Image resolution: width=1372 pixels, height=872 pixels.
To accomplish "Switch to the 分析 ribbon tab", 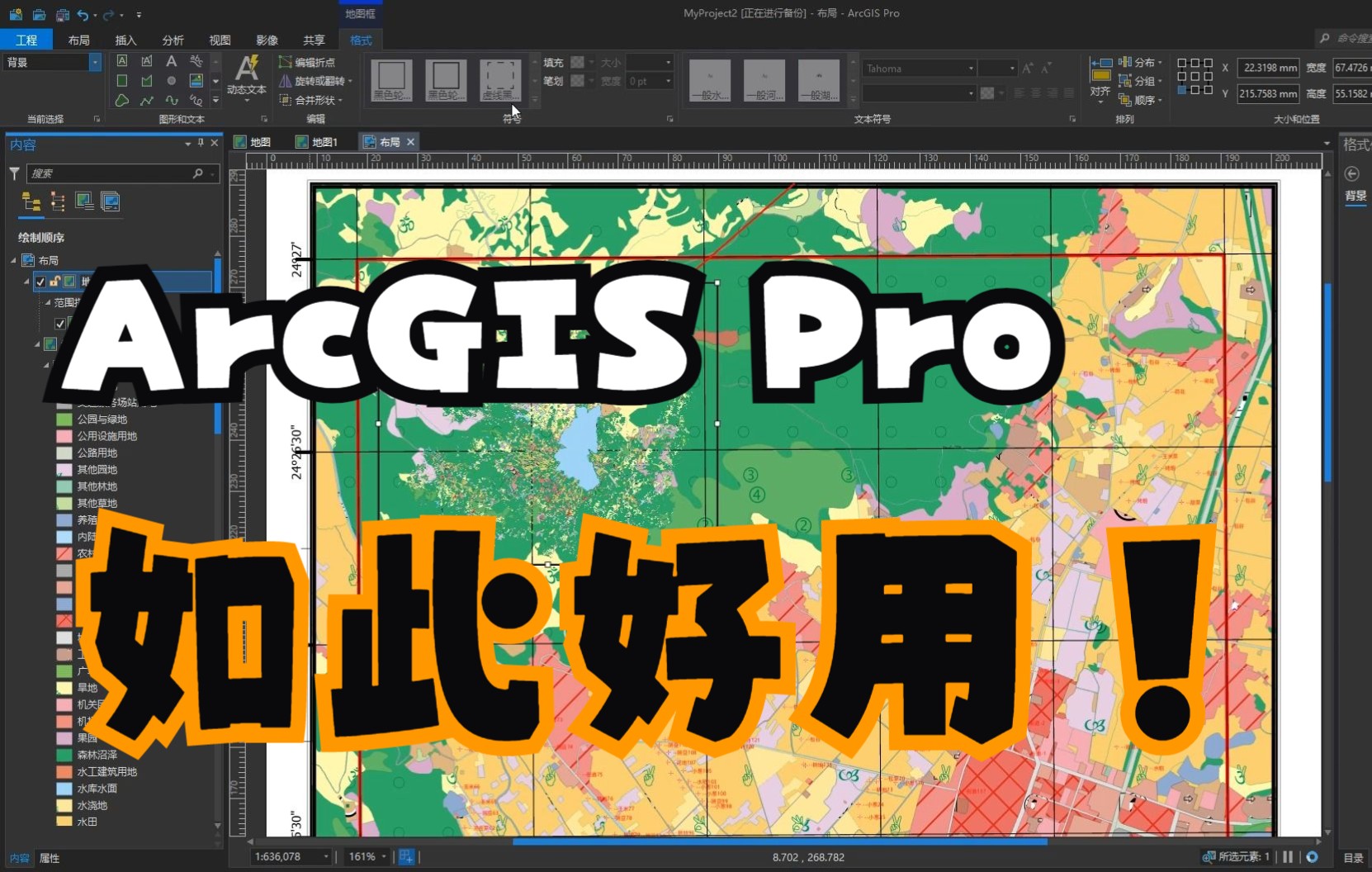I will (173, 40).
